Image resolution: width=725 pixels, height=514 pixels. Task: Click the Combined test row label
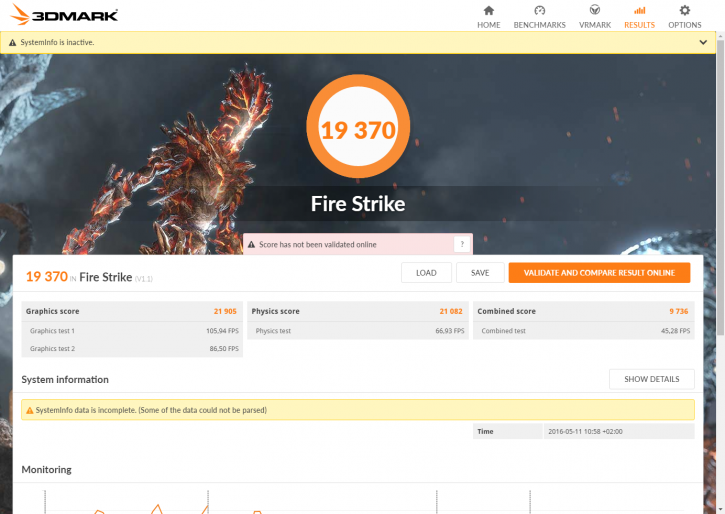point(504,330)
